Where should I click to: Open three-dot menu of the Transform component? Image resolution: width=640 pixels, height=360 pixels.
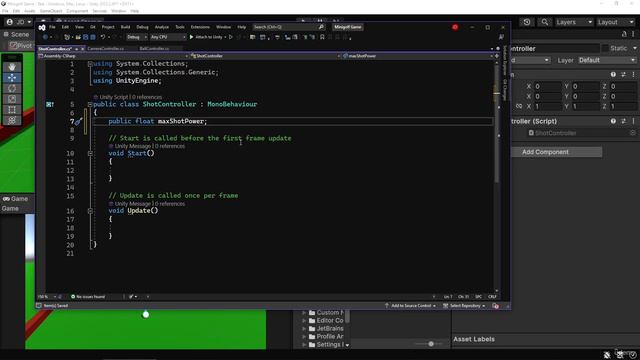[633, 75]
